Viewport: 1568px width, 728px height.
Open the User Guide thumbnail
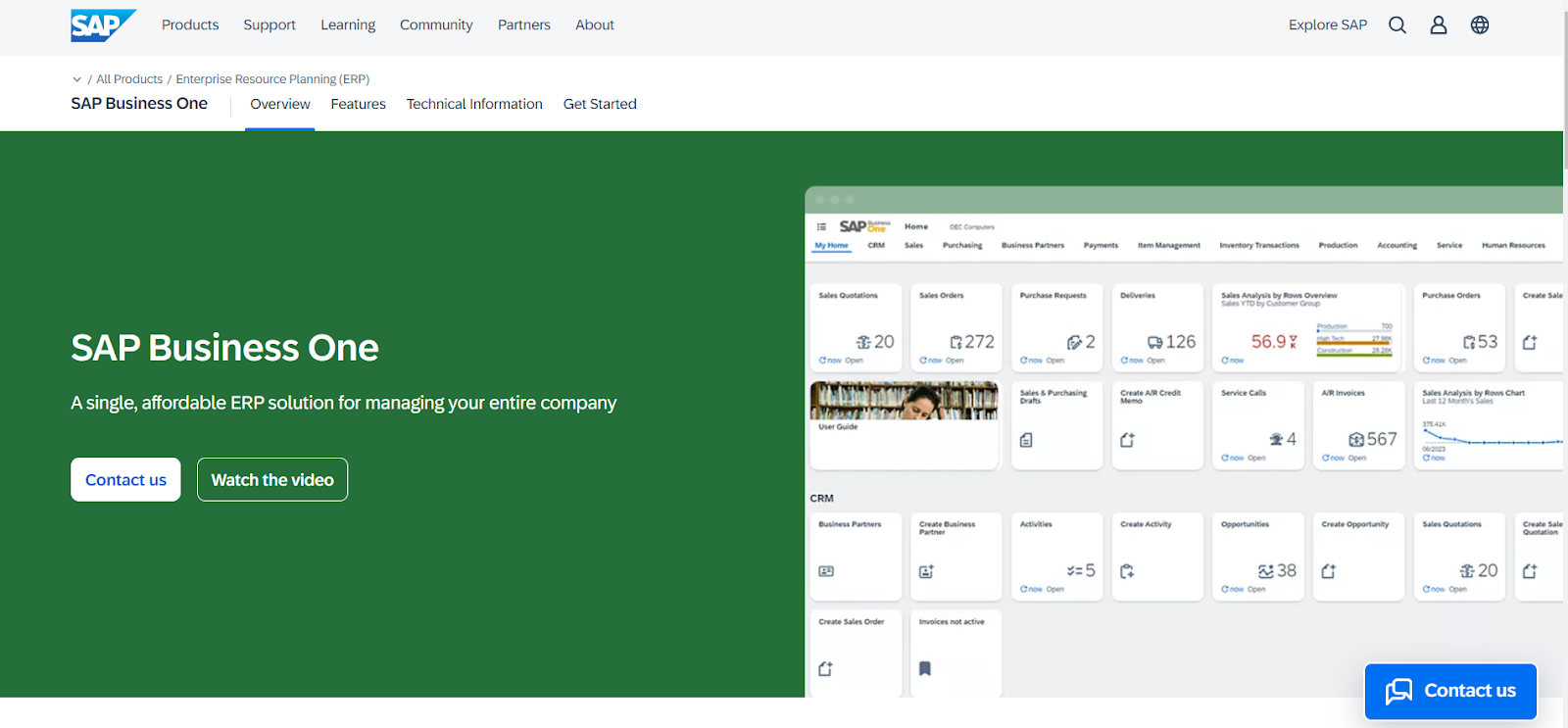click(x=904, y=401)
